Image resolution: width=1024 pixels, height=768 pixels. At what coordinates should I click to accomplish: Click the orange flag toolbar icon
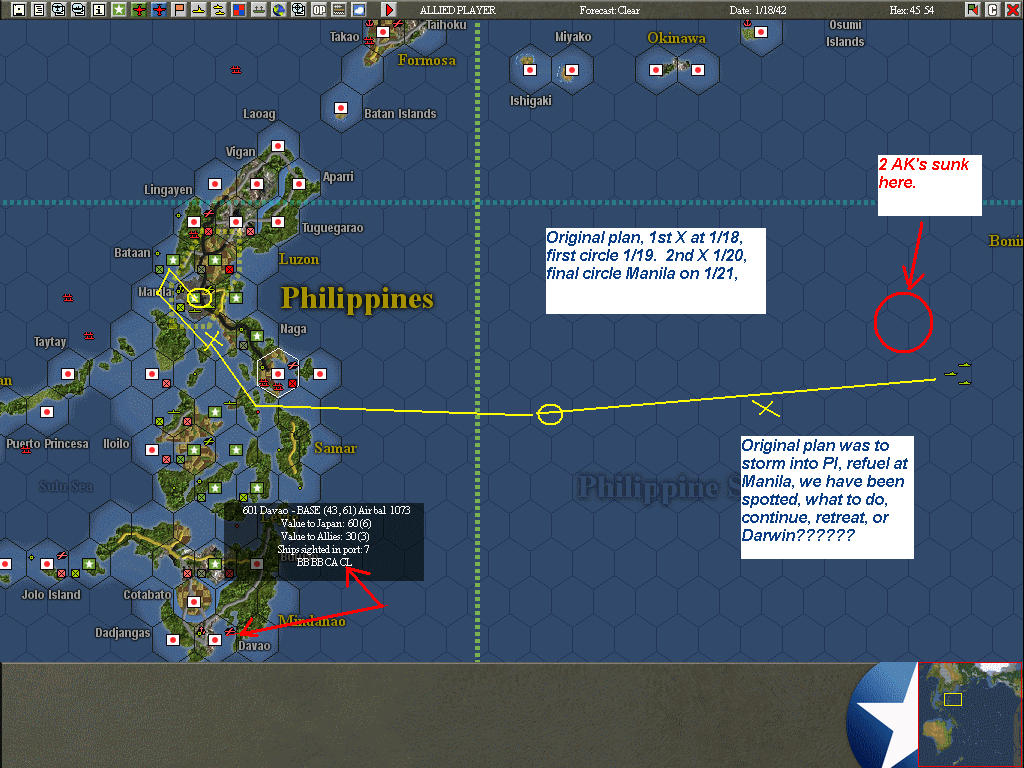[179, 9]
